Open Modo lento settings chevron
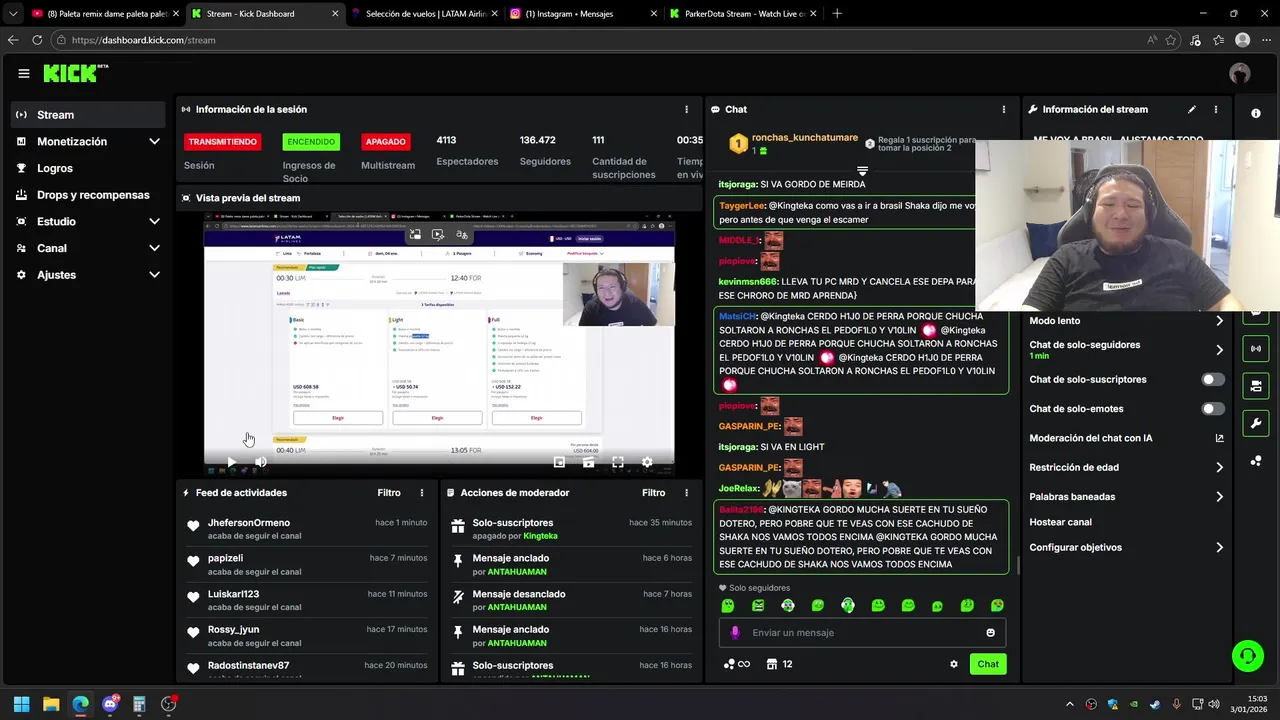1280x720 pixels. tap(1219, 321)
